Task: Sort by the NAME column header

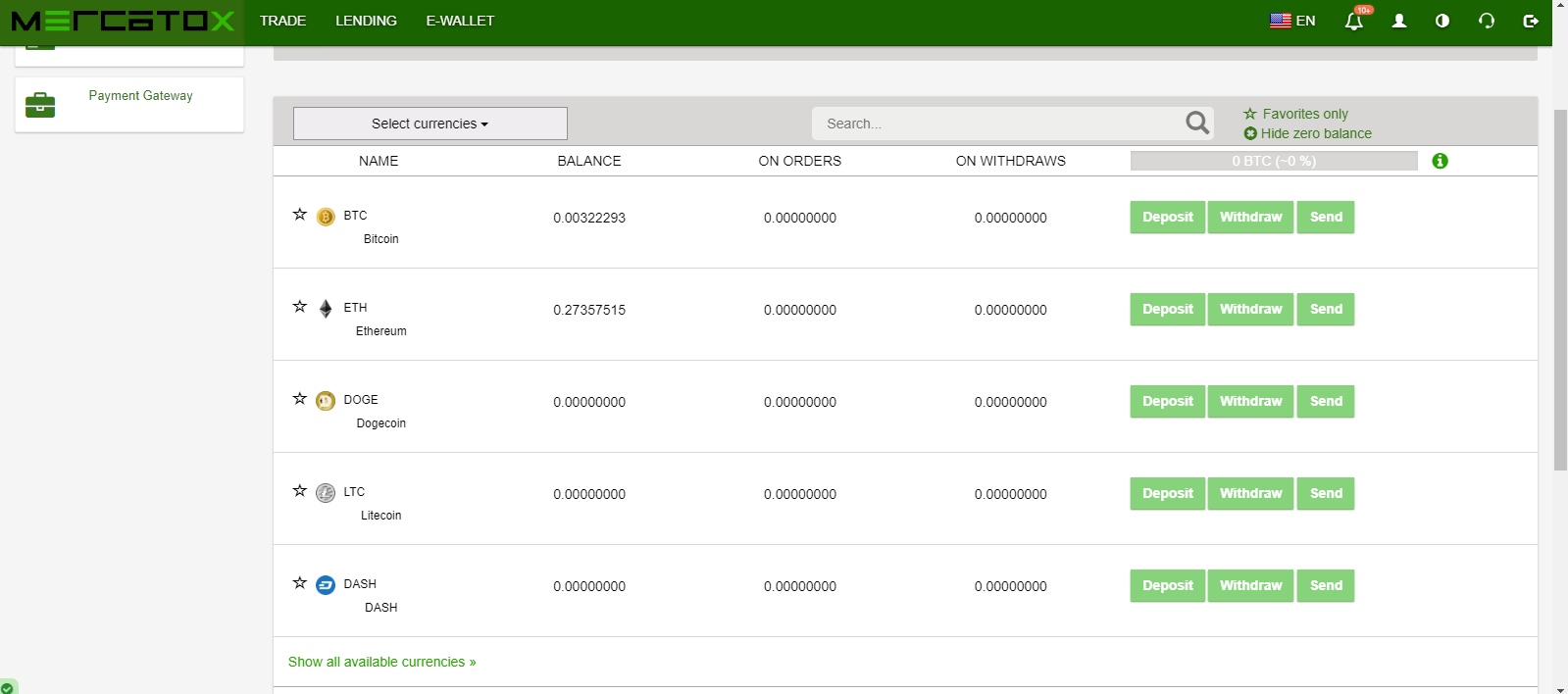Action: tap(379, 161)
